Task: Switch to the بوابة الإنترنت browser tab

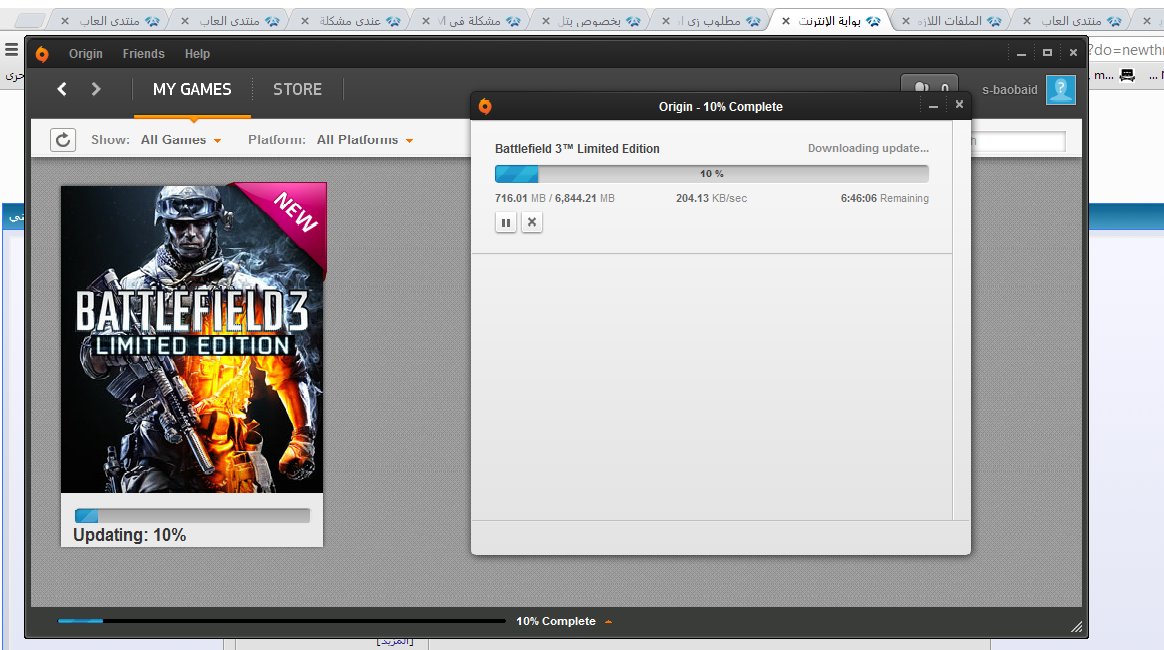Action: (x=831, y=21)
